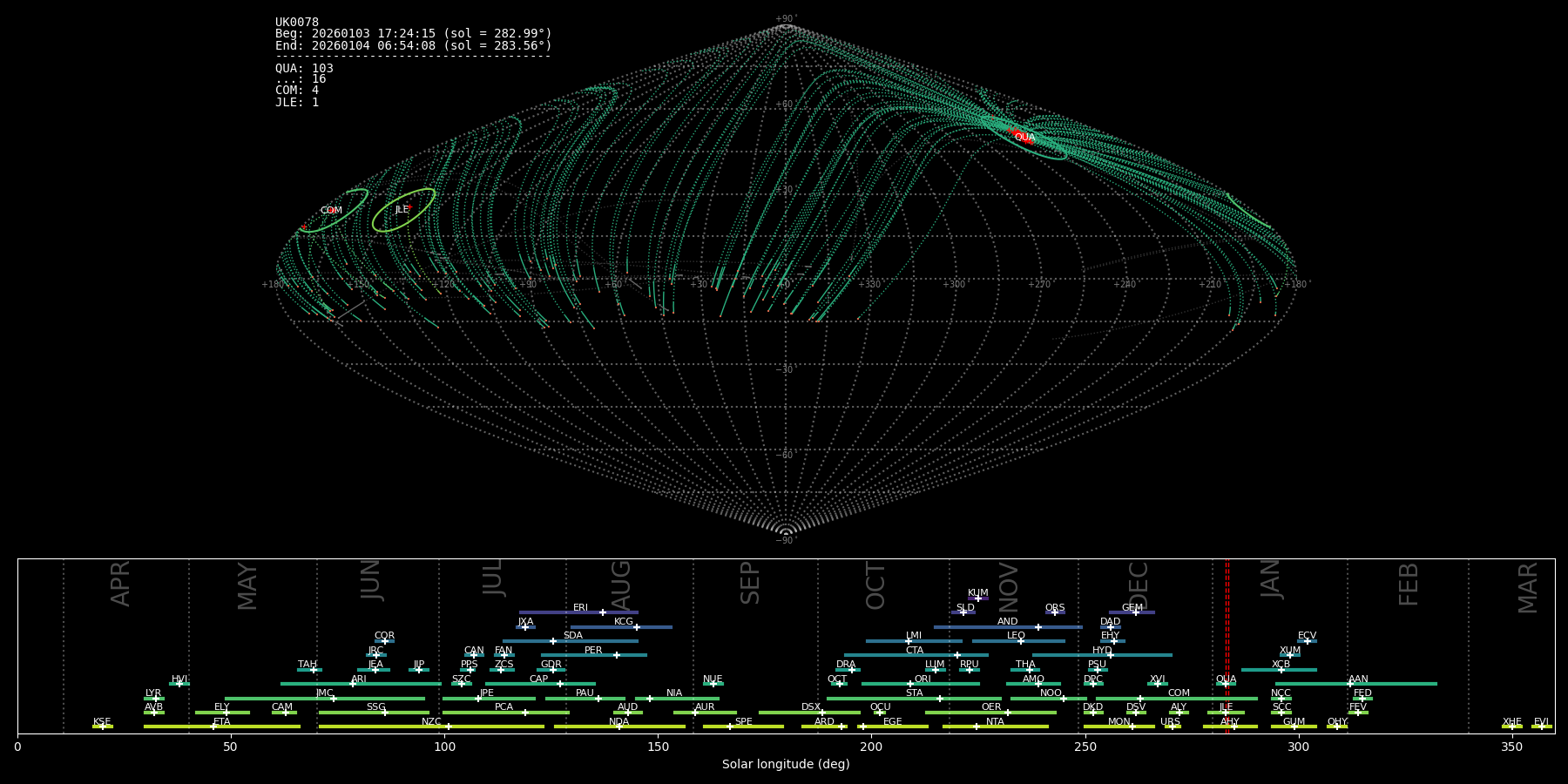Click the KUM shower label in timeline
This screenshot has width=1568, height=784.
click(x=977, y=593)
